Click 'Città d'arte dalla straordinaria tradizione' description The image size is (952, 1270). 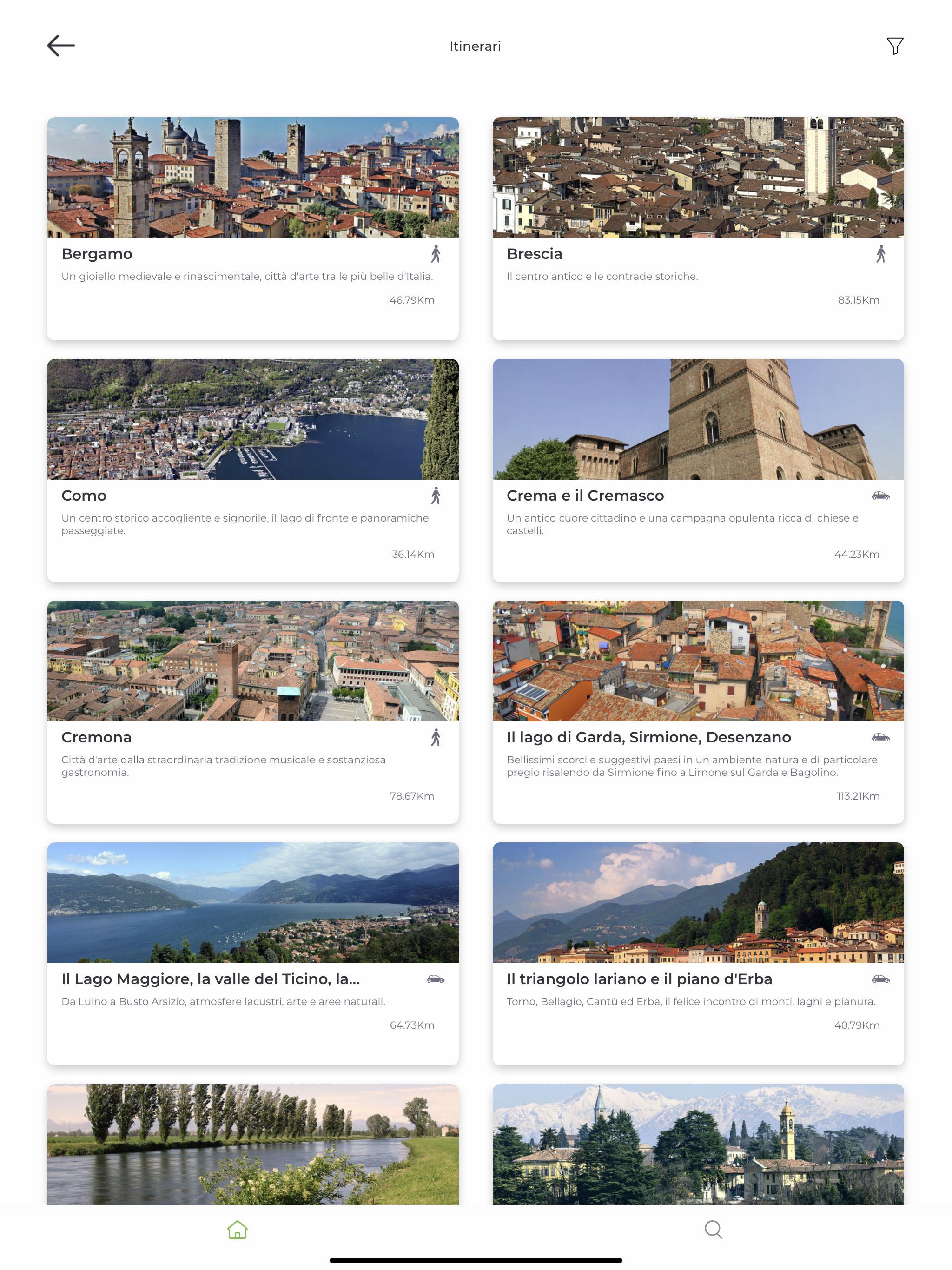(224, 766)
